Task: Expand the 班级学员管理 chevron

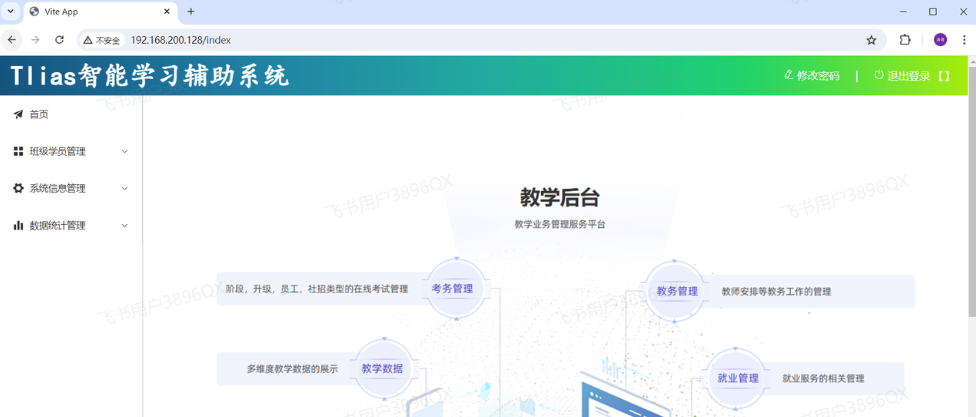Action: [x=124, y=151]
